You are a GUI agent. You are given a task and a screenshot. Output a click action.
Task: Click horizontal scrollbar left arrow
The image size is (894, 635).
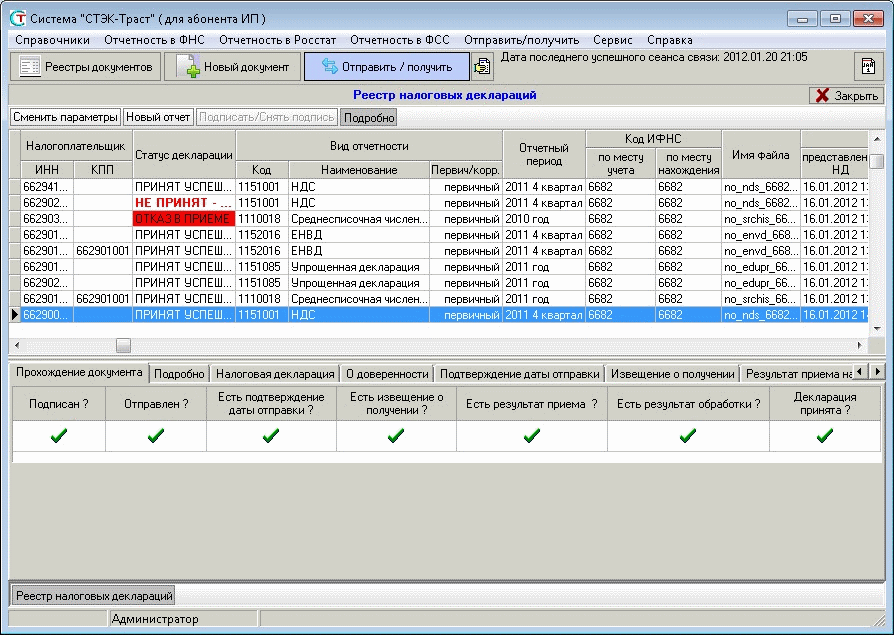click(x=17, y=345)
